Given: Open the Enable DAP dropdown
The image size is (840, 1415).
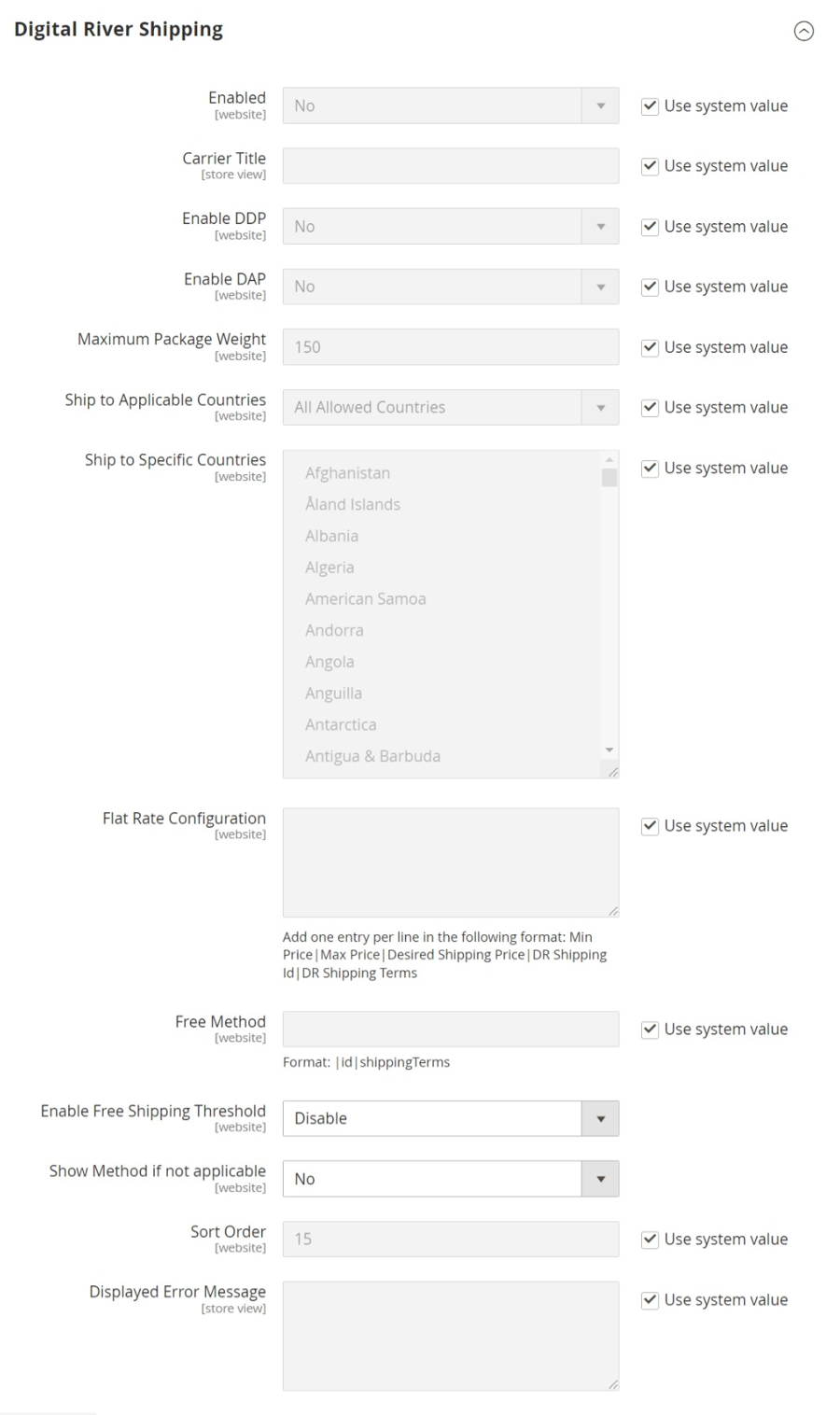Looking at the screenshot, I should coord(450,287).
